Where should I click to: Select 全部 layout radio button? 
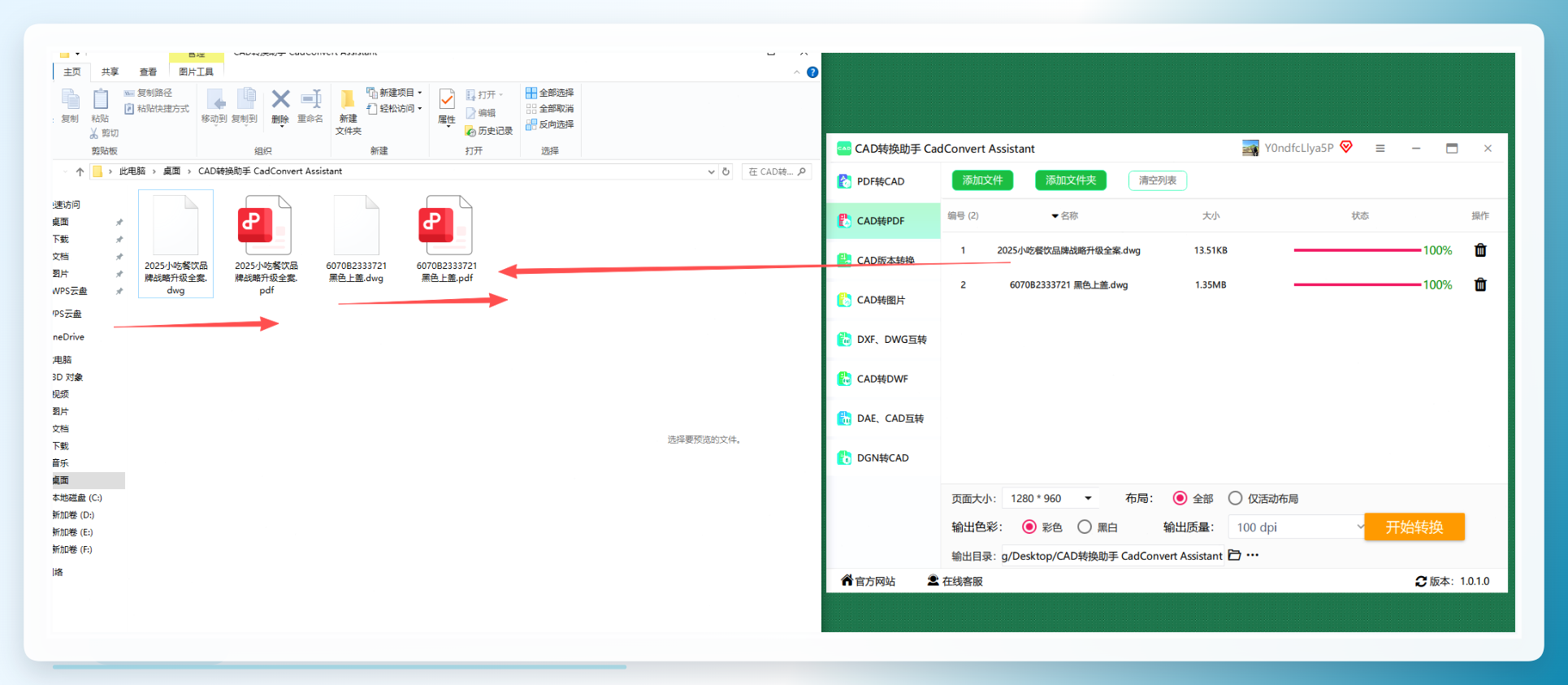point(1180,498)
